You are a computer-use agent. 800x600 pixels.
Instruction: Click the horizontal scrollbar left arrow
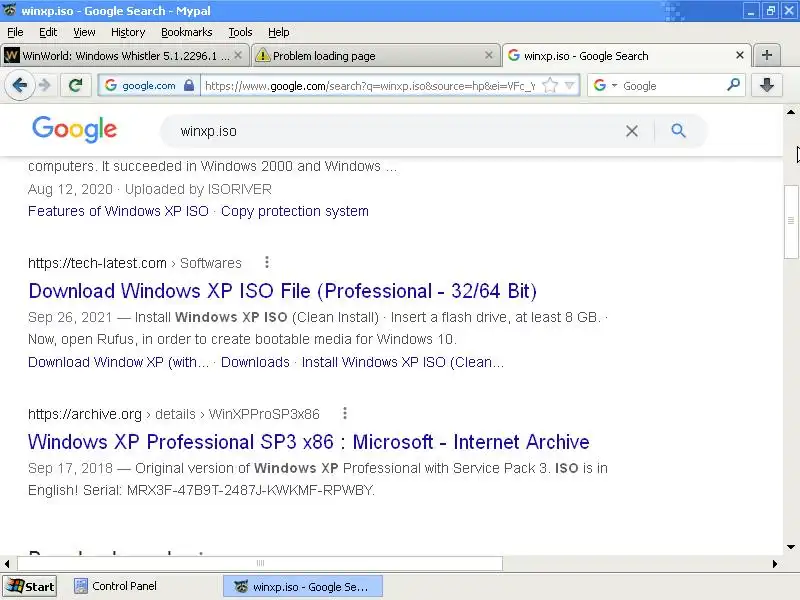point(7,564)
